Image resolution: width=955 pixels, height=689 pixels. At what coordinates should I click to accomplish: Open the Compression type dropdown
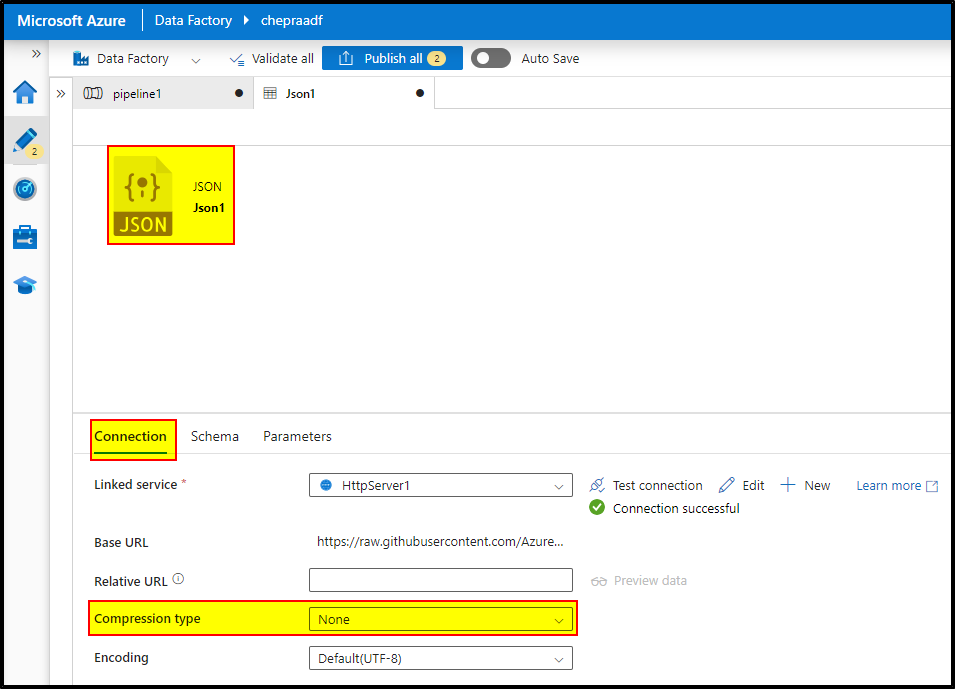click(440, 620)
